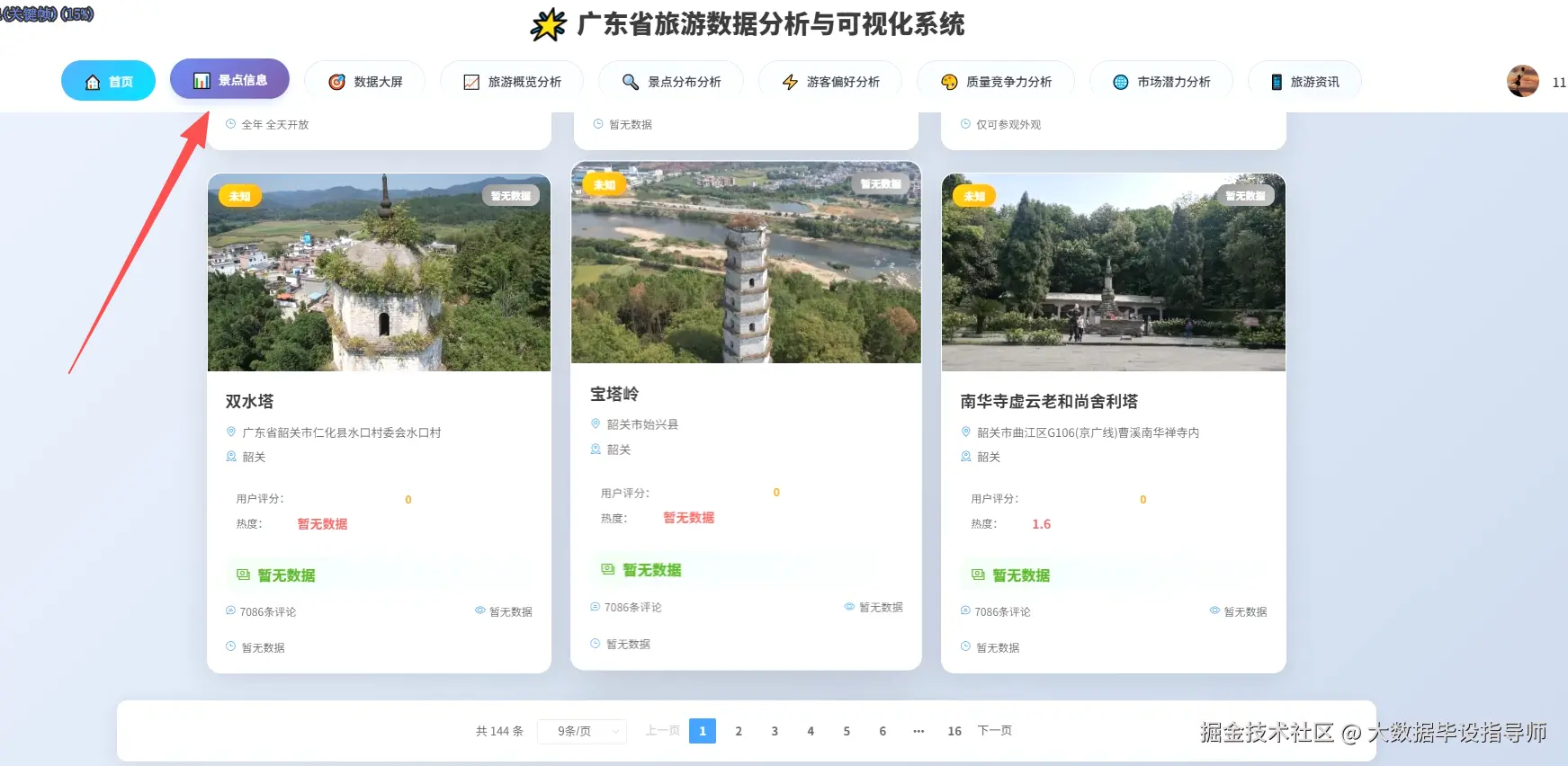Viewport: 1568px width, 766px height.
Task: Open the 9条/页 page size dropdown
Action: pos(582,731)
